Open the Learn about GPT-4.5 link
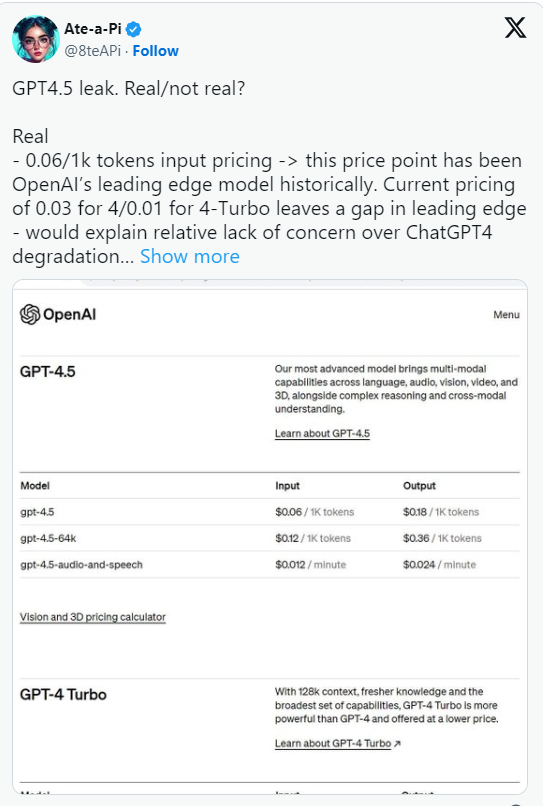The image size is (543, 806). click(x=322, y=433)
